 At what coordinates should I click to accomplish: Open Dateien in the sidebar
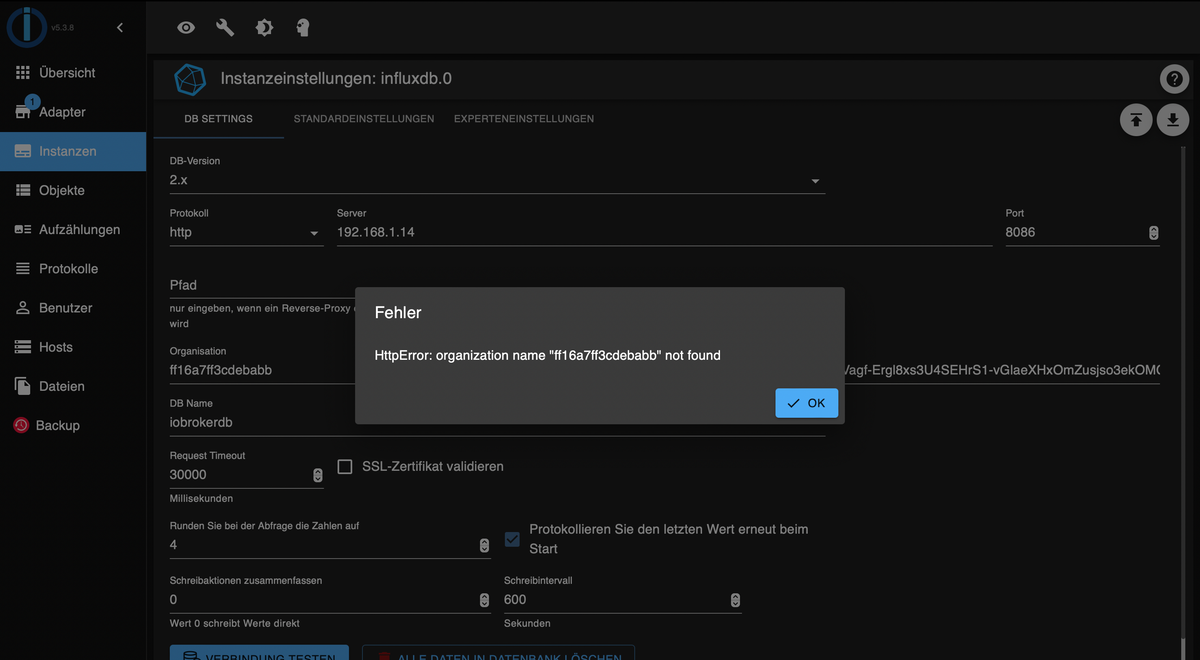point(73,386)
